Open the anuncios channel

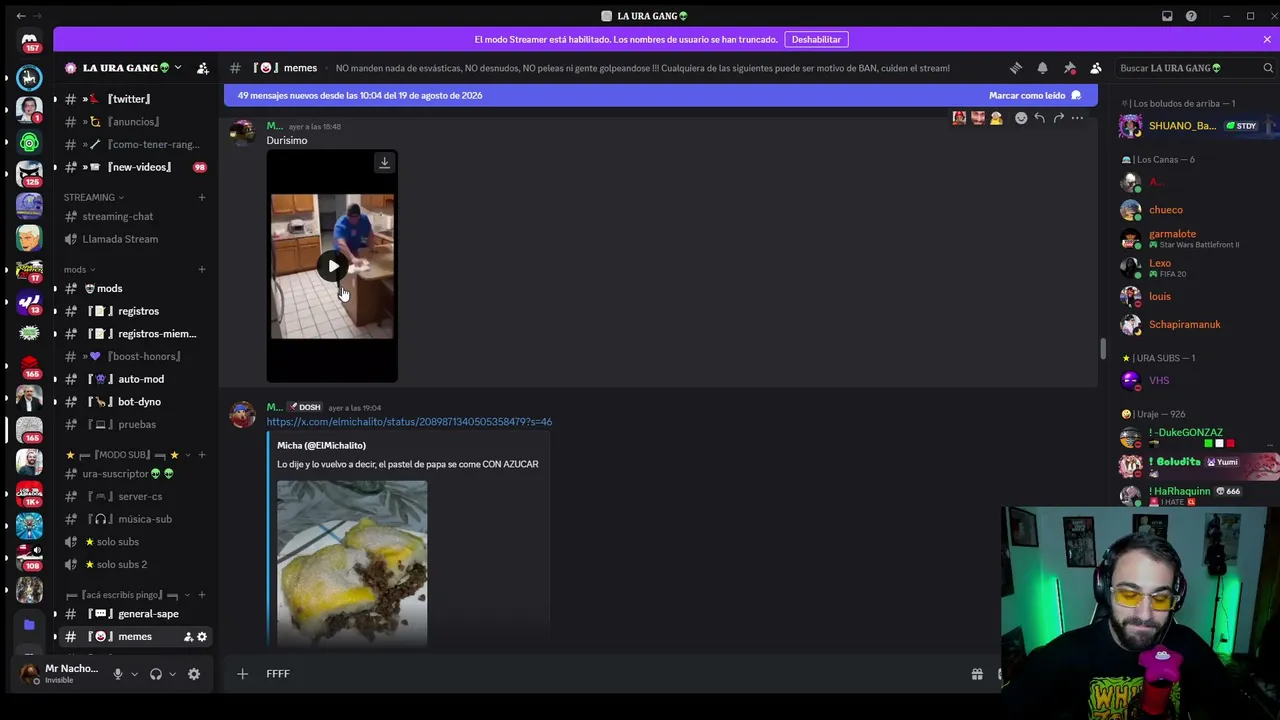[x=135, y=122]
